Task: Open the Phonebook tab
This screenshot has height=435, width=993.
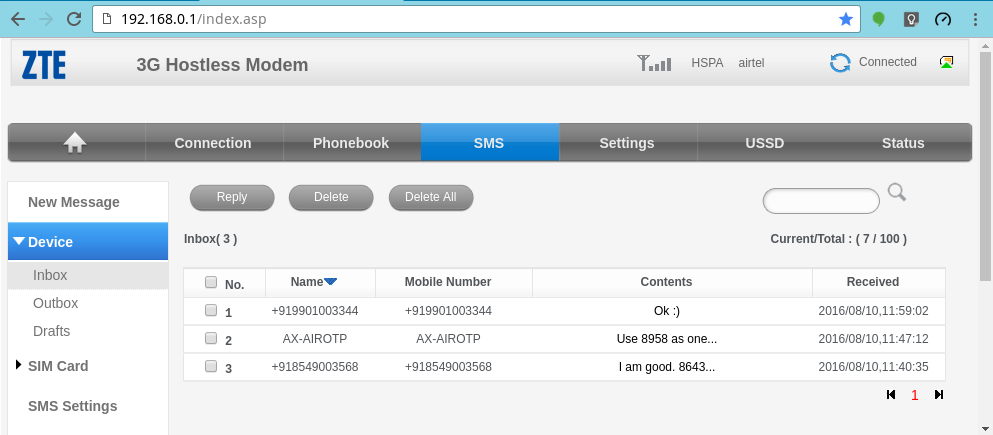Action: (351, 143)
